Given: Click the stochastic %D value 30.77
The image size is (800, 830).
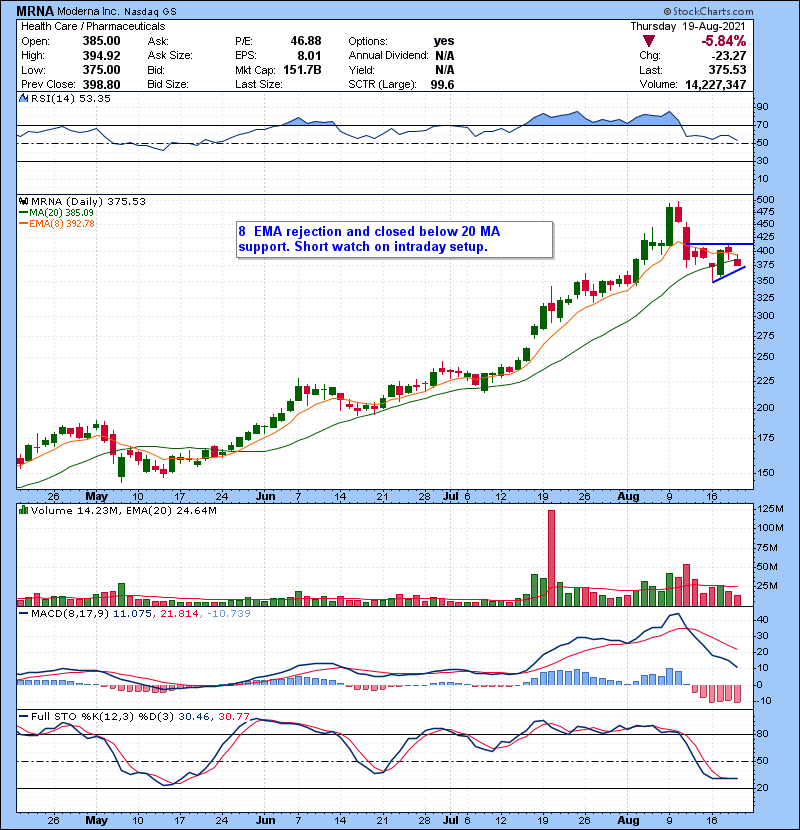Looking at the screenshot, I should click(233, 716).
